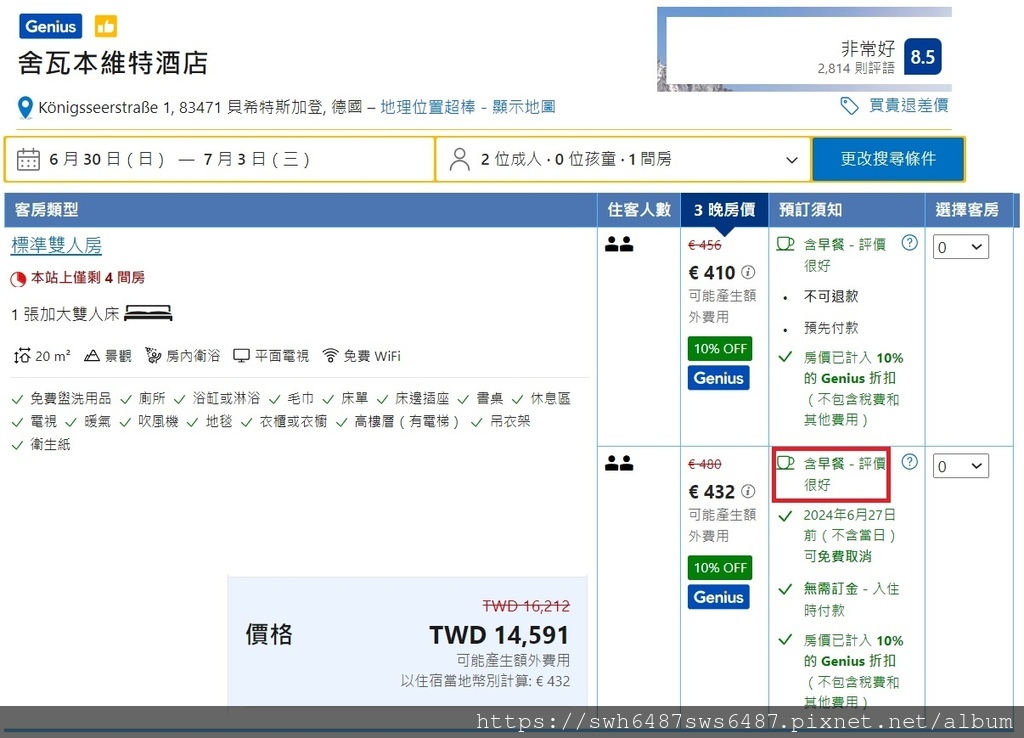Click the struck-through € 480 price

click(705, 464)
